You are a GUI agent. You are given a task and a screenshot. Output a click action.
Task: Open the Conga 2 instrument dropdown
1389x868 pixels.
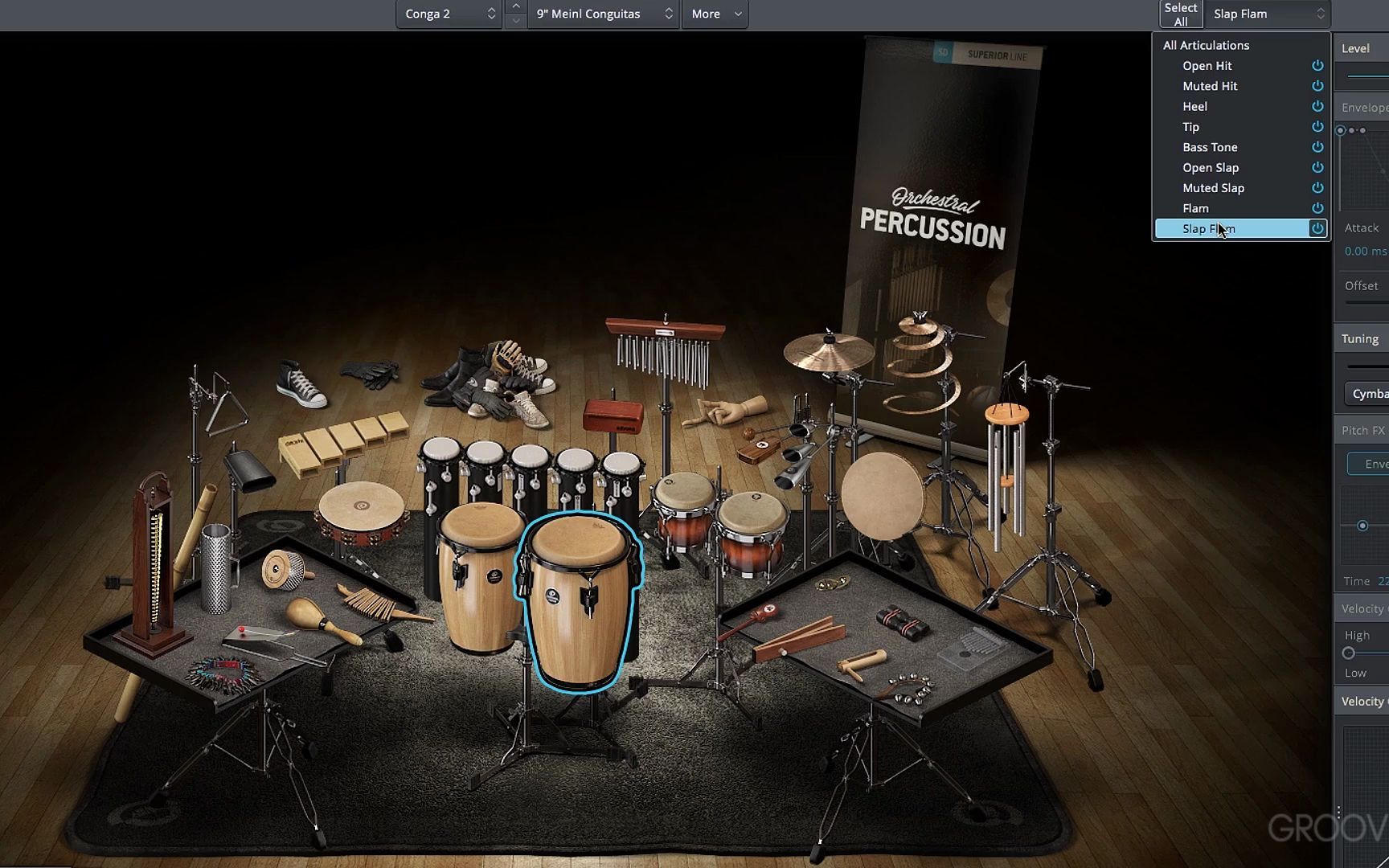click(x=449, y=14)
